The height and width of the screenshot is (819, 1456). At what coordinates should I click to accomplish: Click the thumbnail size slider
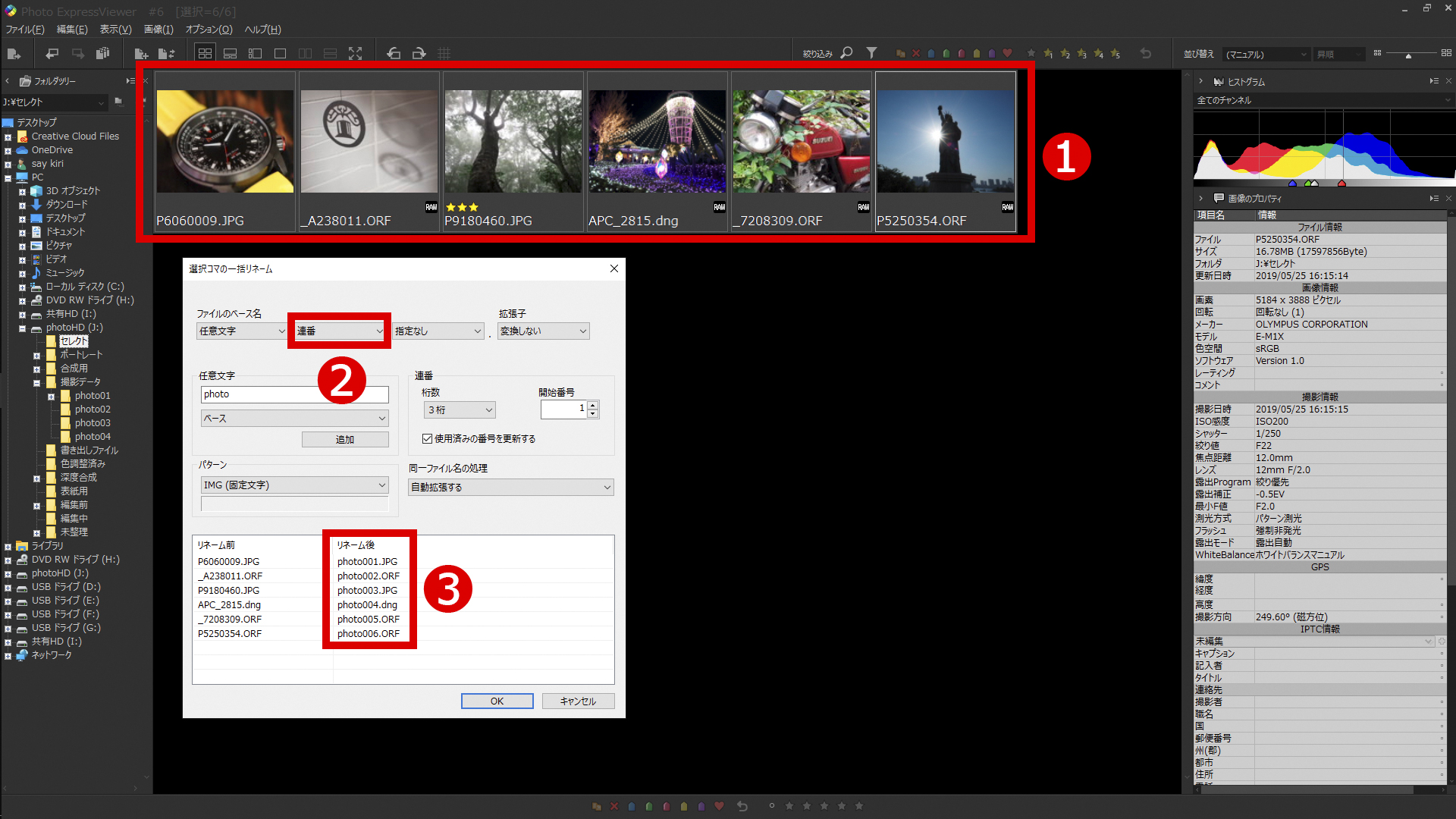tap(1408, 55)
